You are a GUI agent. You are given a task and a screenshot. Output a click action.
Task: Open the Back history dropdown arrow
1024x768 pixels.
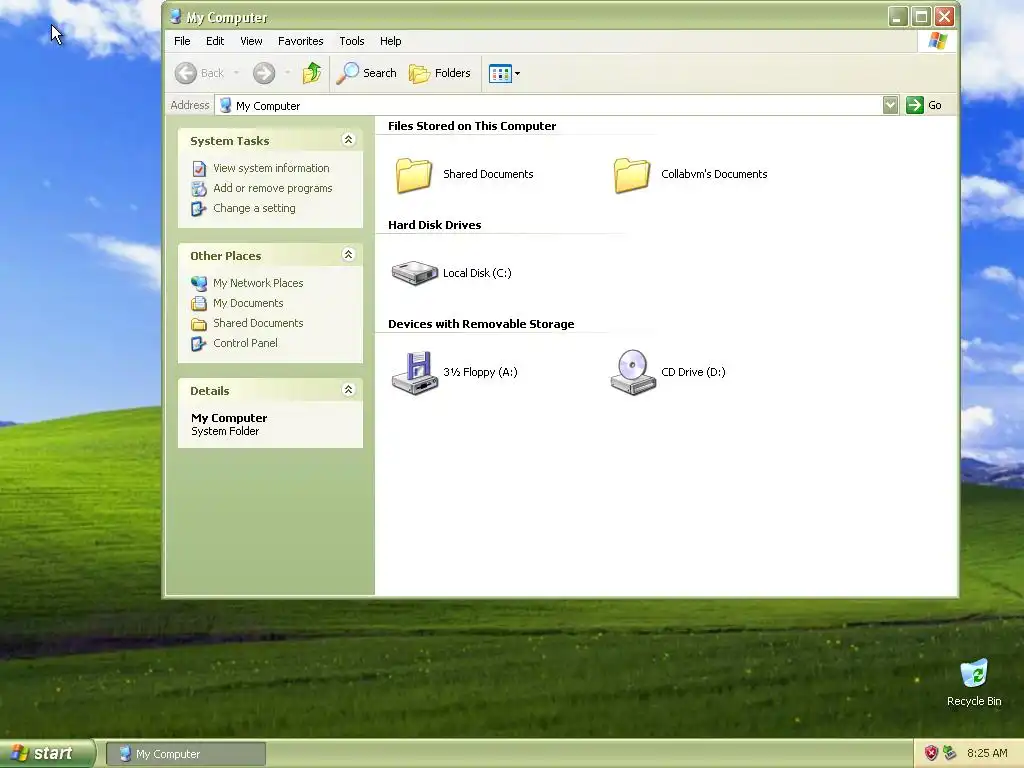(236, 73)
